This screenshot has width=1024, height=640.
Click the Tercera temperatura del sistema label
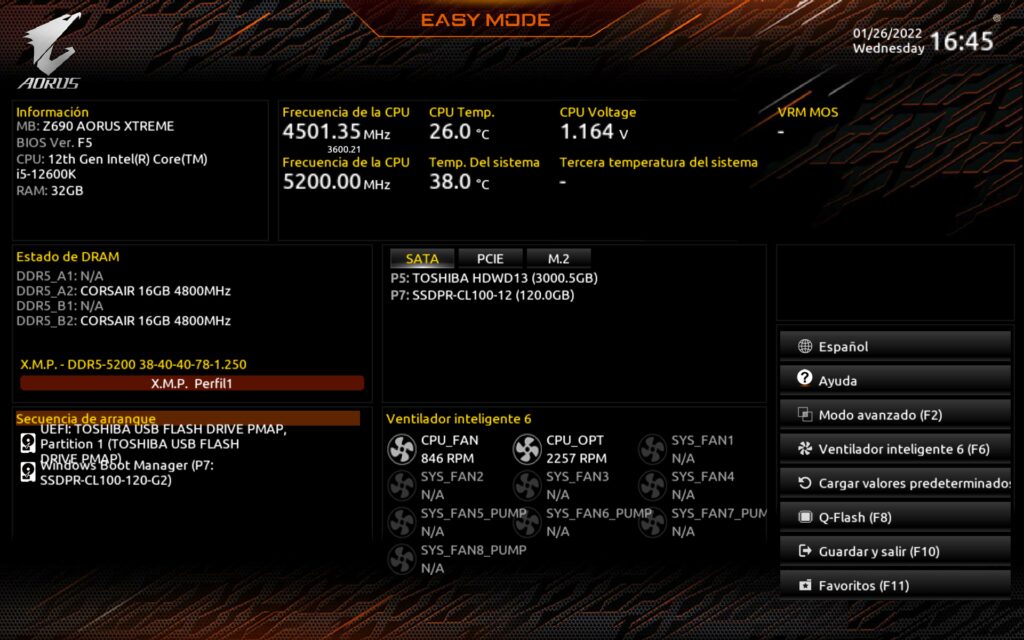pyautogui.click(x=658, y=162)
